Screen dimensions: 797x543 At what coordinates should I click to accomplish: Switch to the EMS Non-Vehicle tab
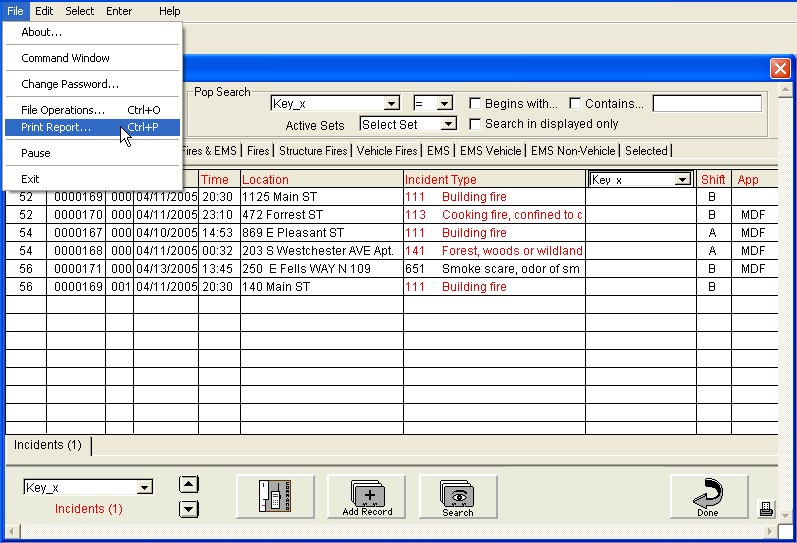click(x=573, y=150)
